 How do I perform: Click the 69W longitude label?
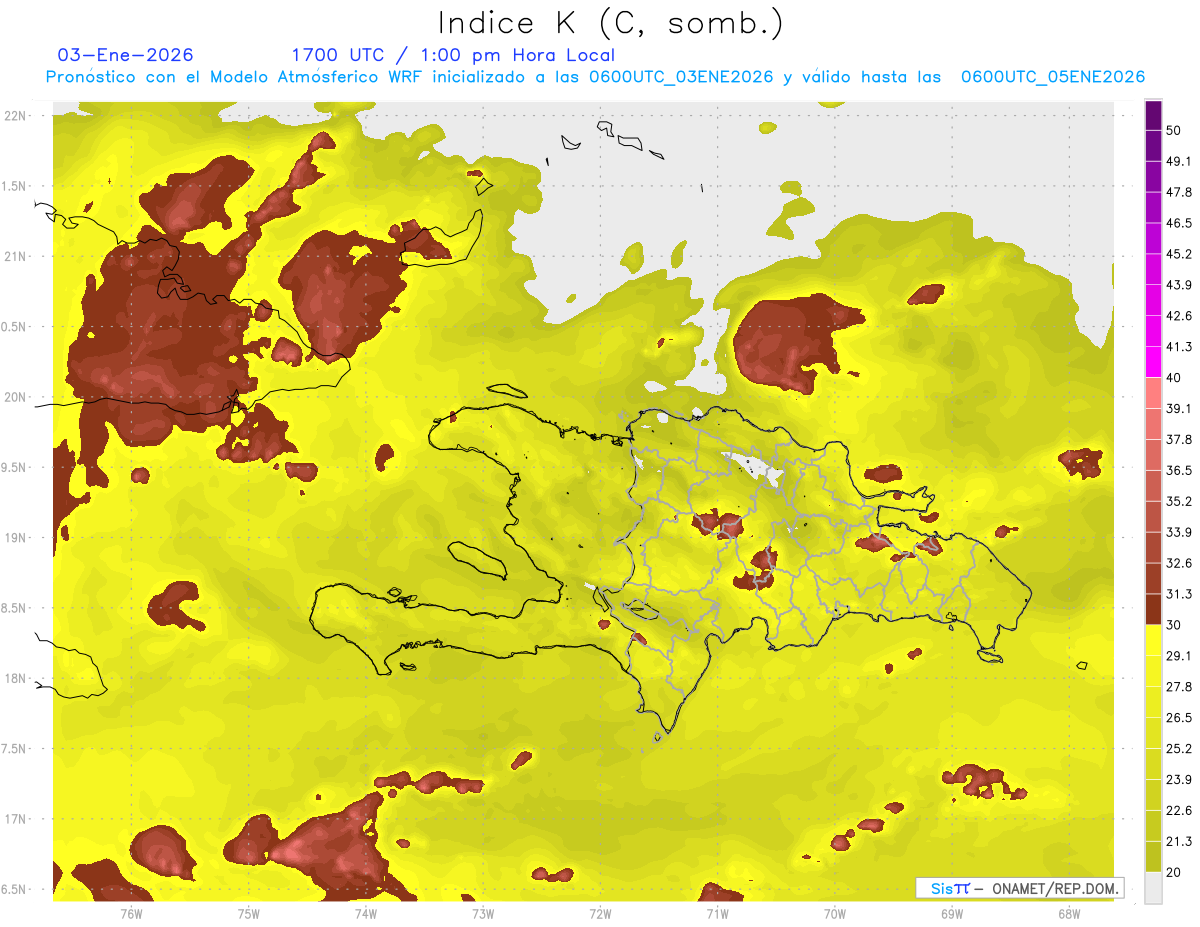[952, 914]
